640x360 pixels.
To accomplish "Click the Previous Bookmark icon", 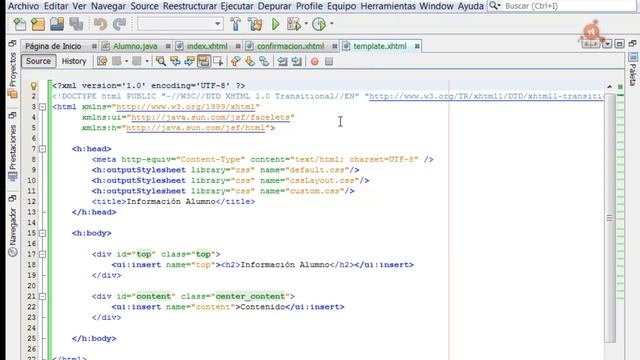I will [235, 61].
